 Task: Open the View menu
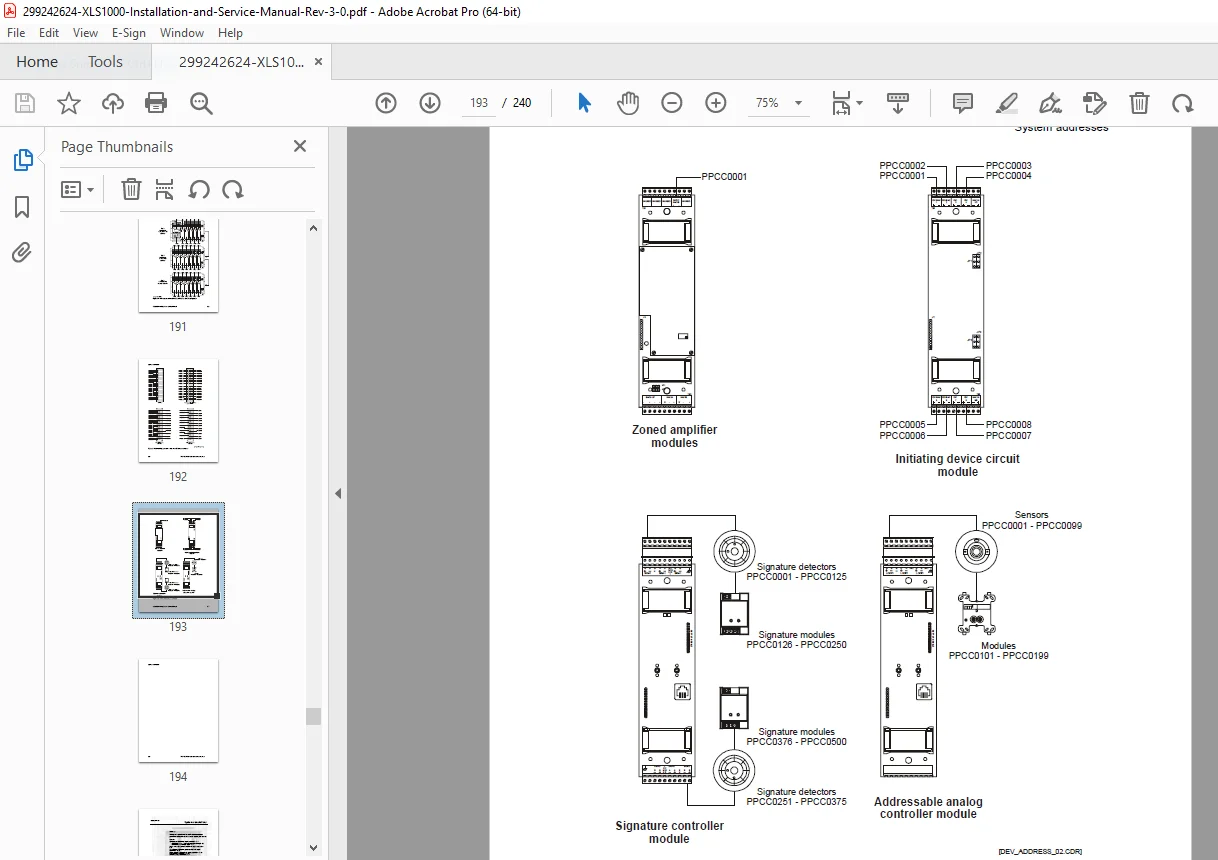tap(85, 32)
